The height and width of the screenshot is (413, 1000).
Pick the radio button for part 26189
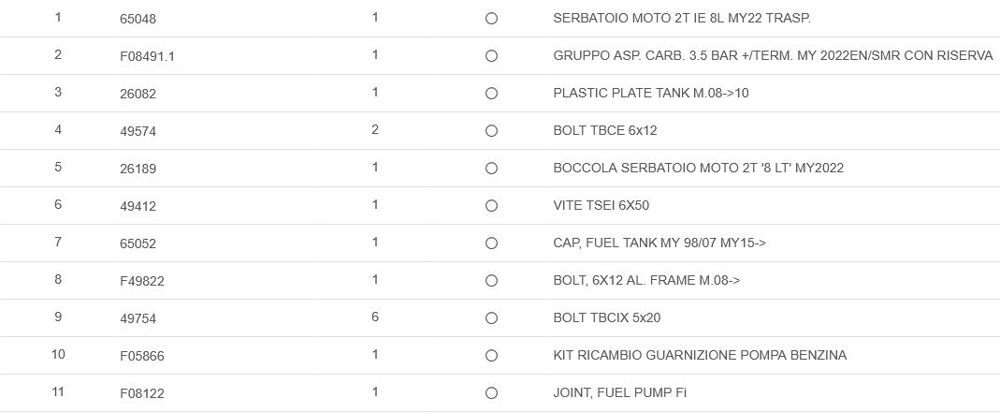point(491,168)
